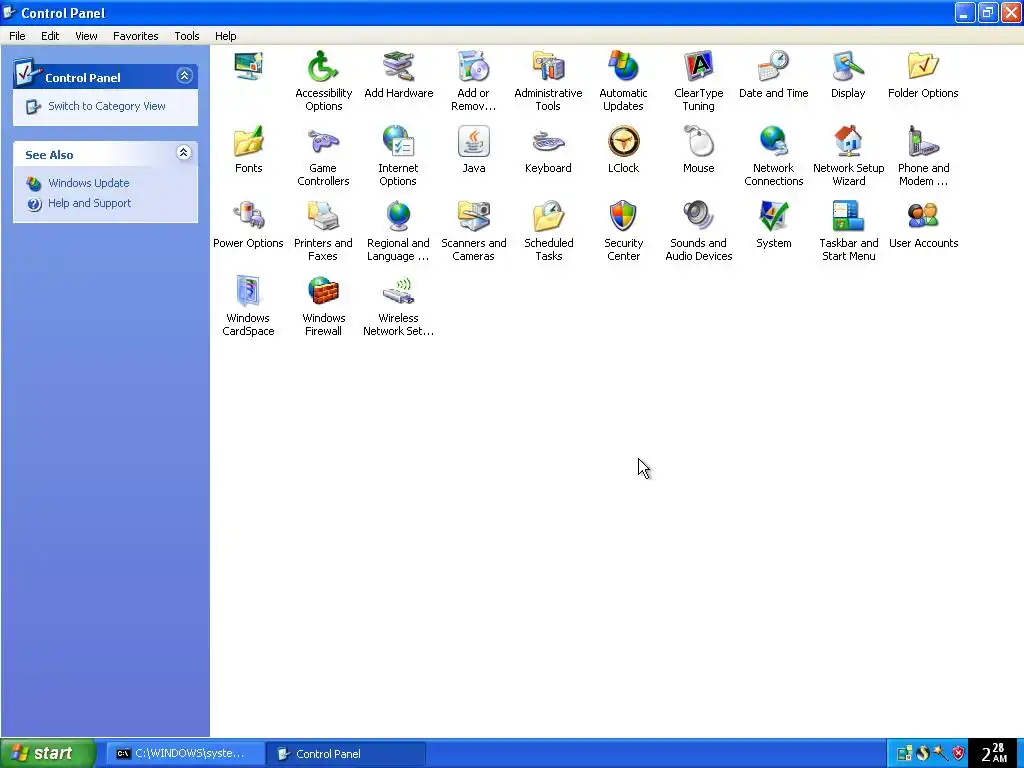
Task: Open Fonts folder icon
Action: click(249, 141)
